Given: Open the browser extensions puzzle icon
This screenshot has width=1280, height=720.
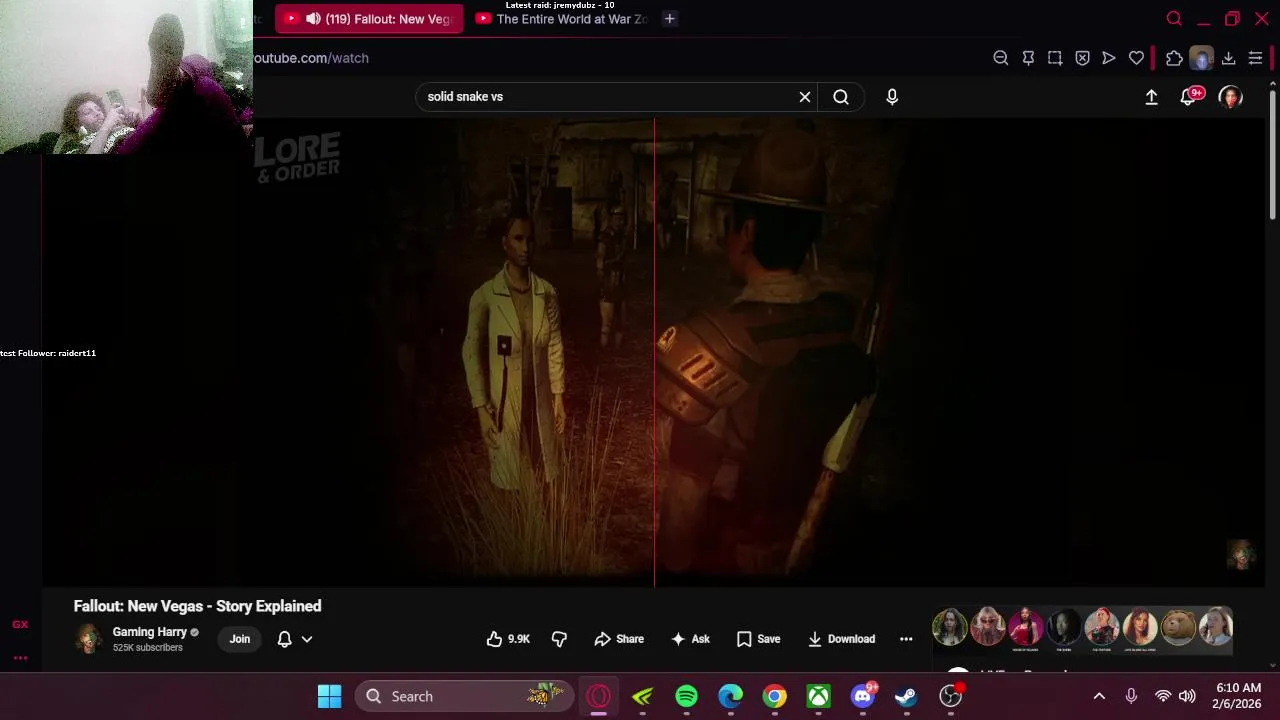Looking at the screenshot, I should (1174, 58).
